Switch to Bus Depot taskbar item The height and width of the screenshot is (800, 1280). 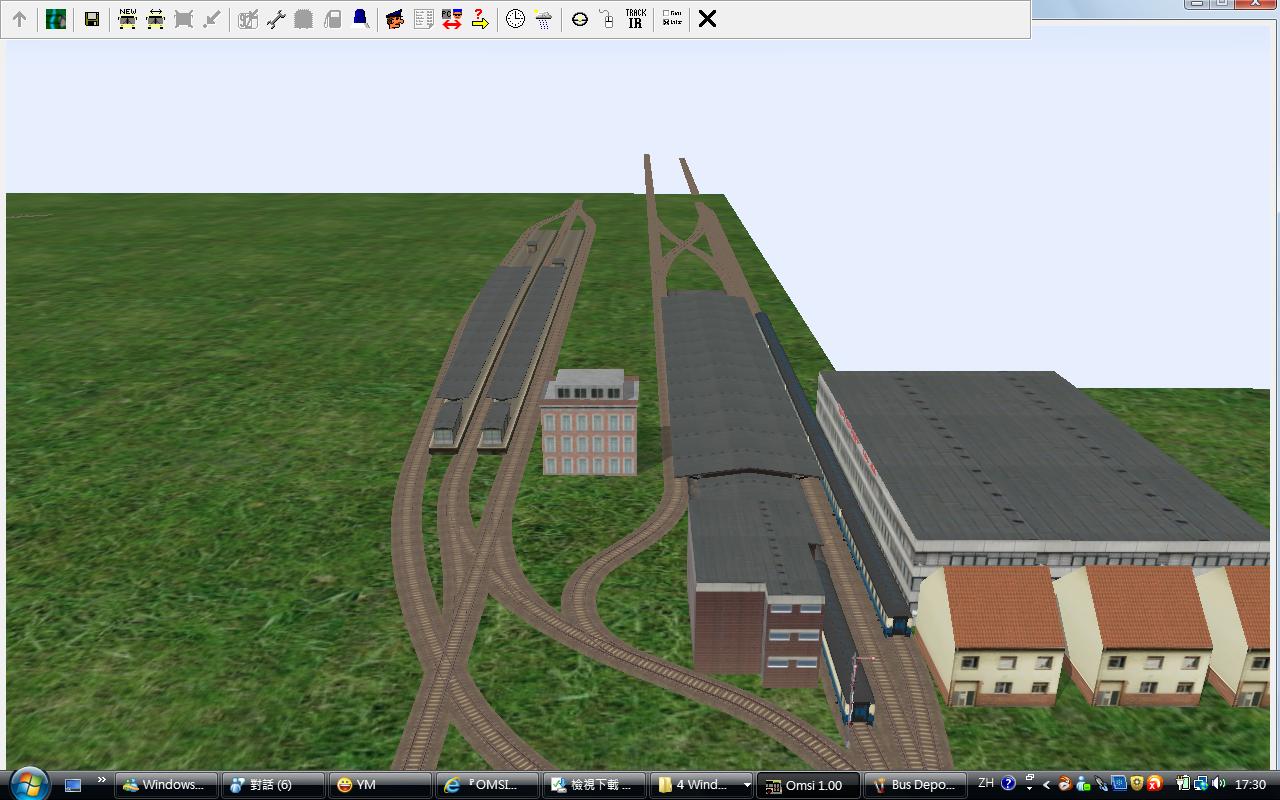(x=915, y=785)
